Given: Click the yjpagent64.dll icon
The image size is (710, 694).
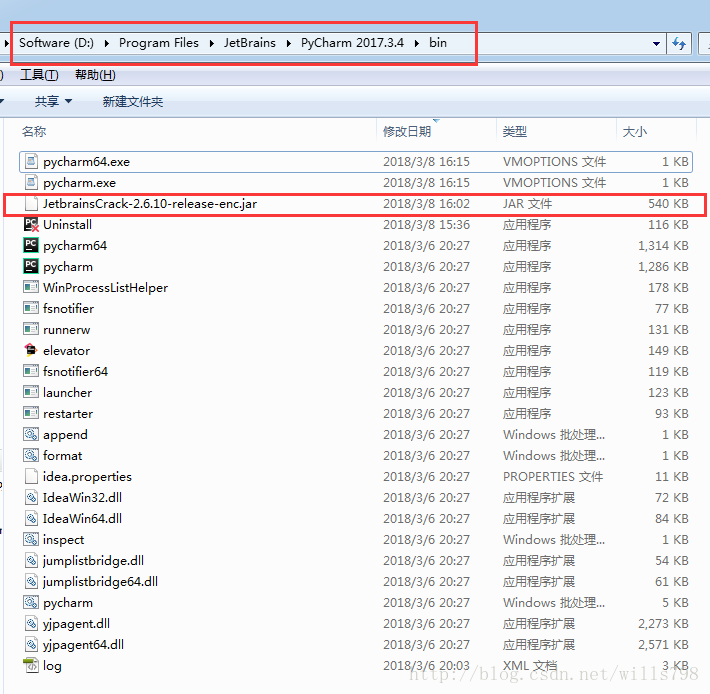Looking at the screenshot, I should tap(31, 644).
